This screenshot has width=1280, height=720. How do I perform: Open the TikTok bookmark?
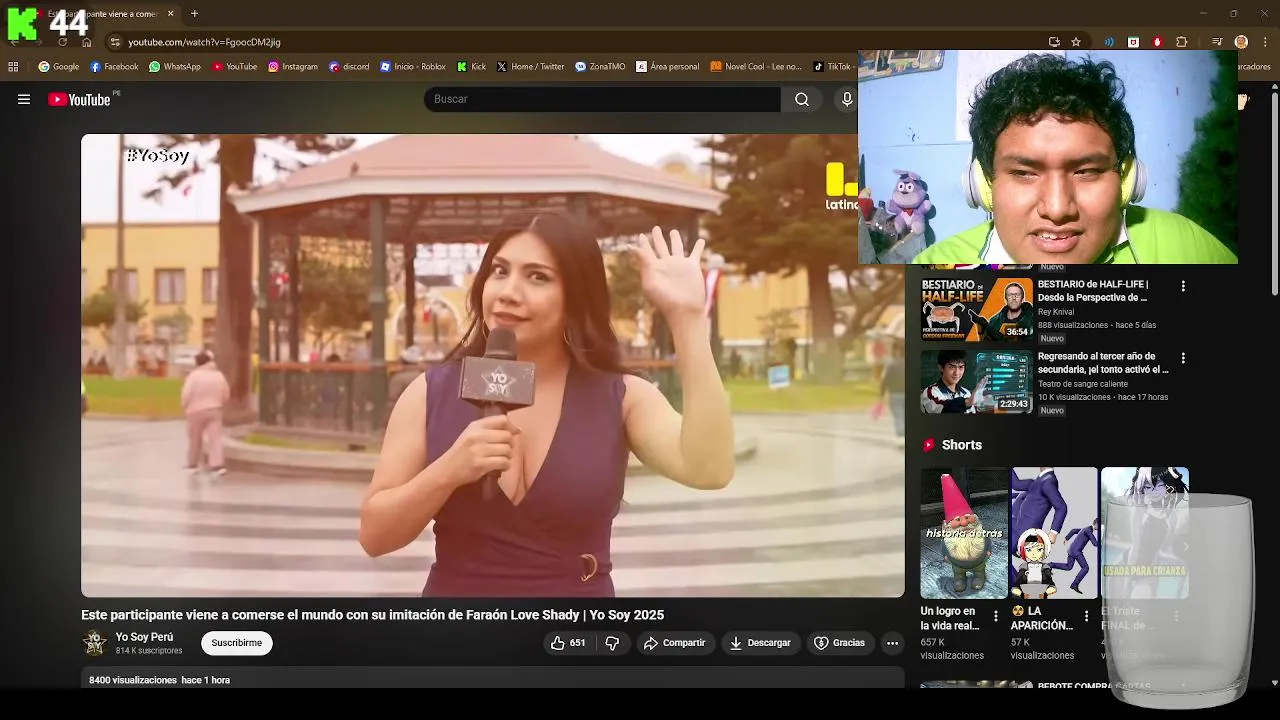(832, 67)
